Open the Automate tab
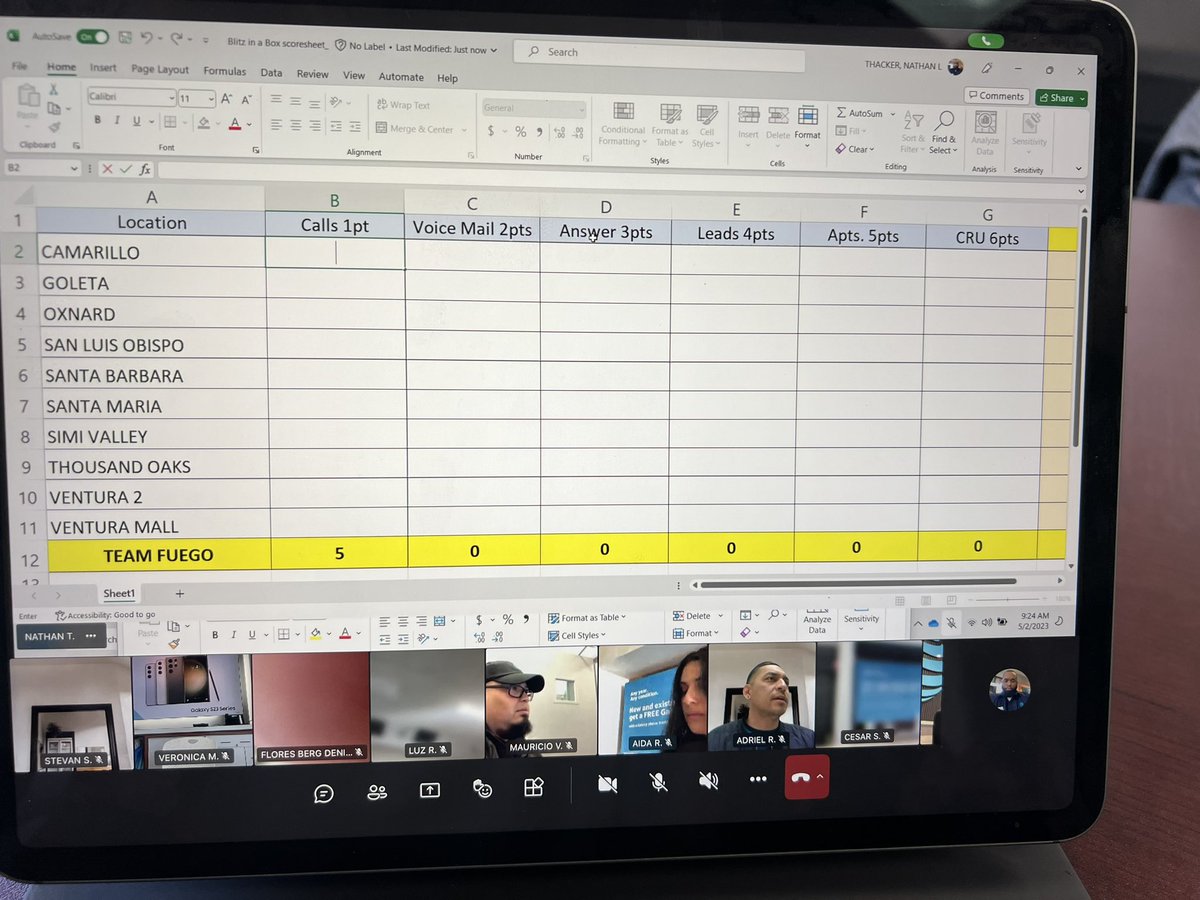 (401, 77)
